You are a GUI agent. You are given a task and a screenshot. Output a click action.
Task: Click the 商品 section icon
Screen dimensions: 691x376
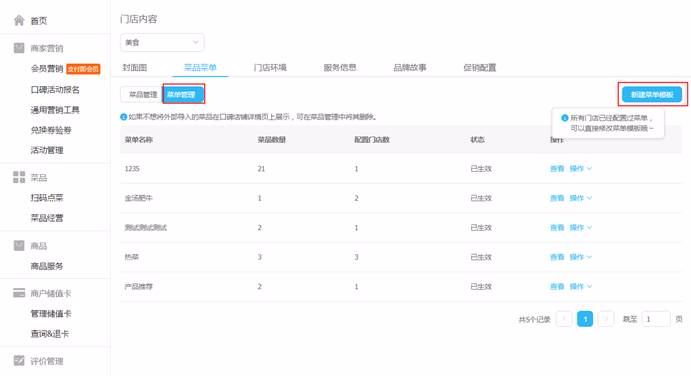(19, 246)
